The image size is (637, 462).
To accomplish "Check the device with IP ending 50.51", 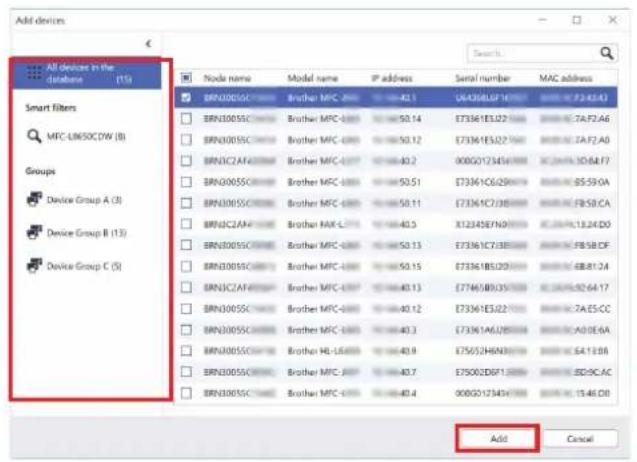I will pyautogui.click(x=186, y=182).
